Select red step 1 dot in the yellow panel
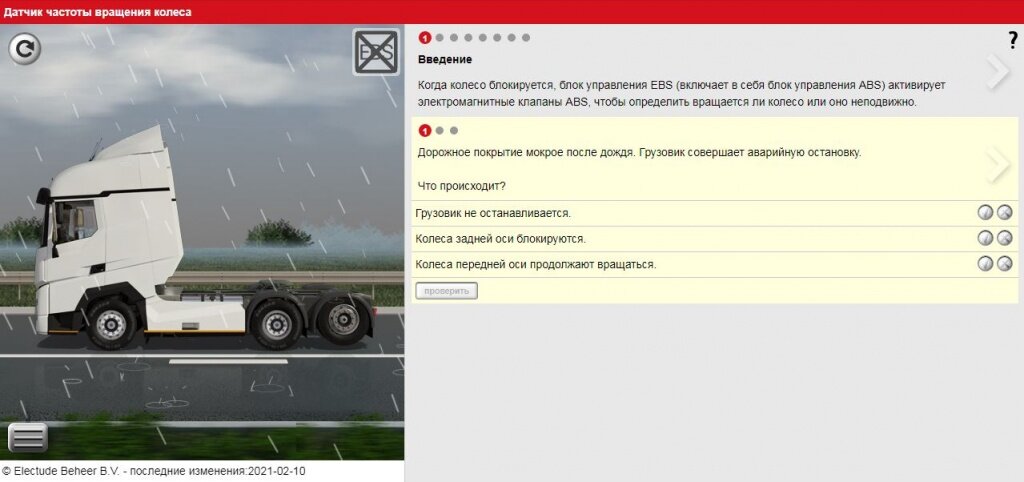1024x482 pixels. pyautogui.click(x=424, y=131)
